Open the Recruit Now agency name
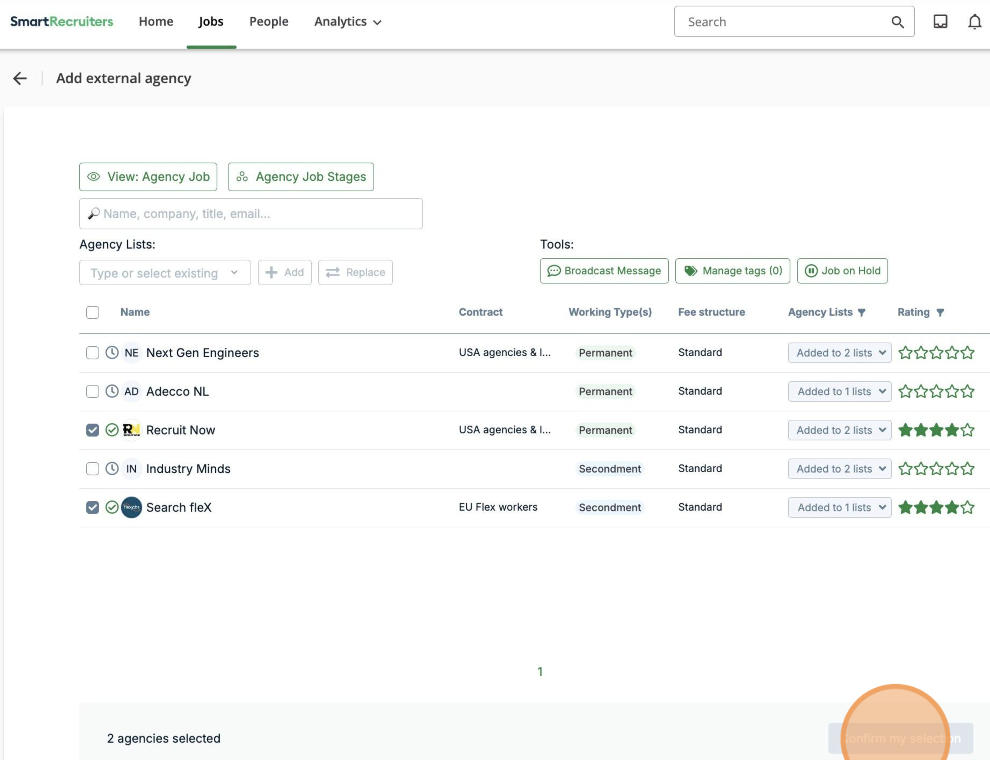Screen dimensions: 990x760 [181, 430]
